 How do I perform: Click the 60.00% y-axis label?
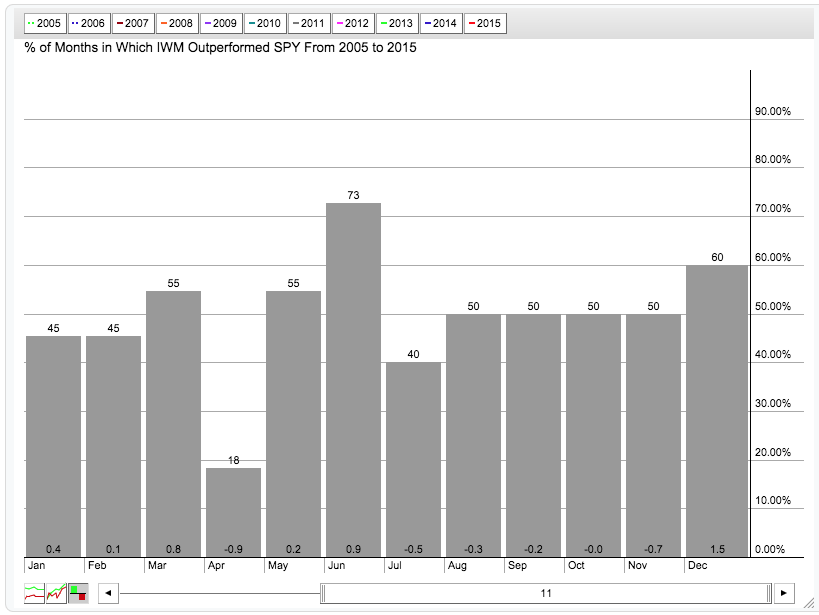[773, 258]
